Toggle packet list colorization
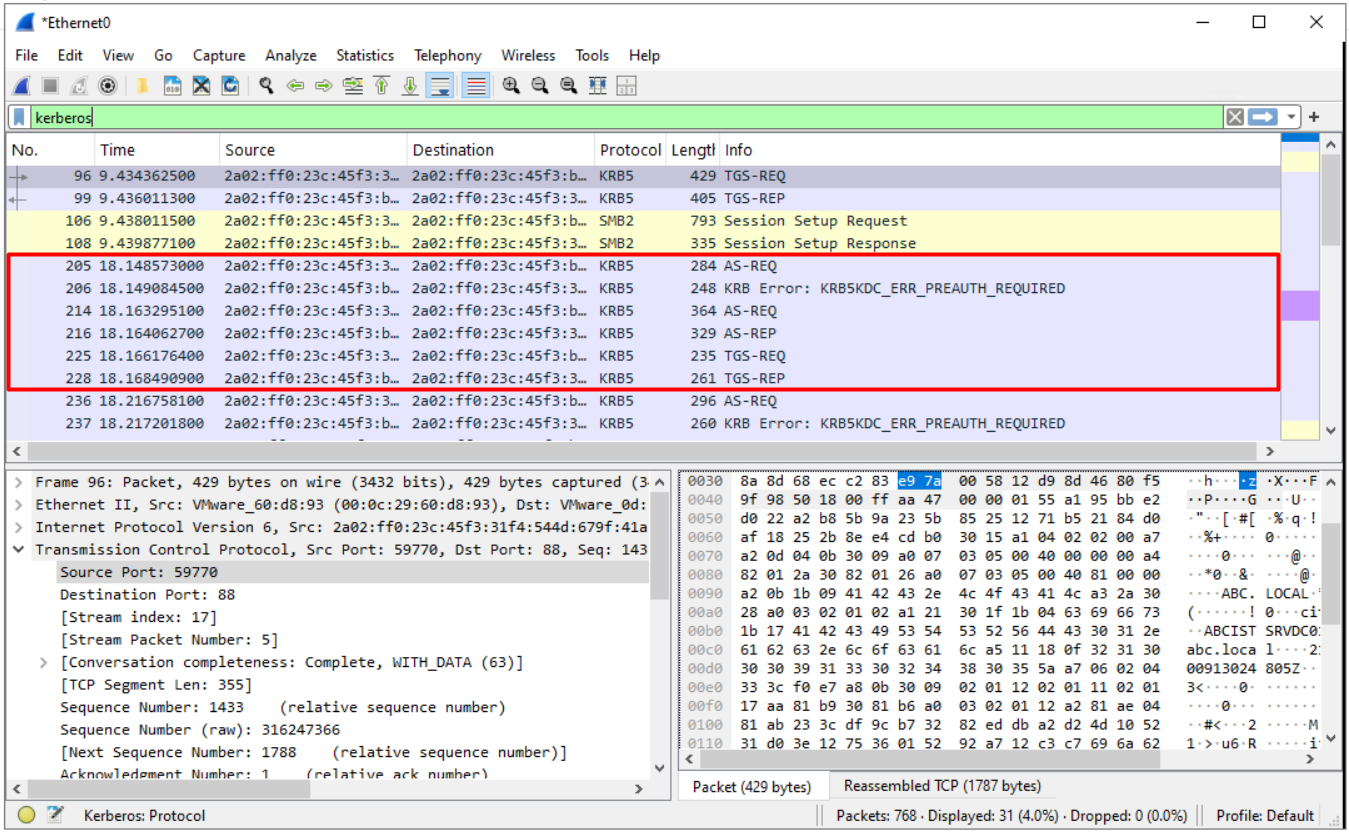The height and width of the screenshot is (832, 1349). click(x=476, y=86)
